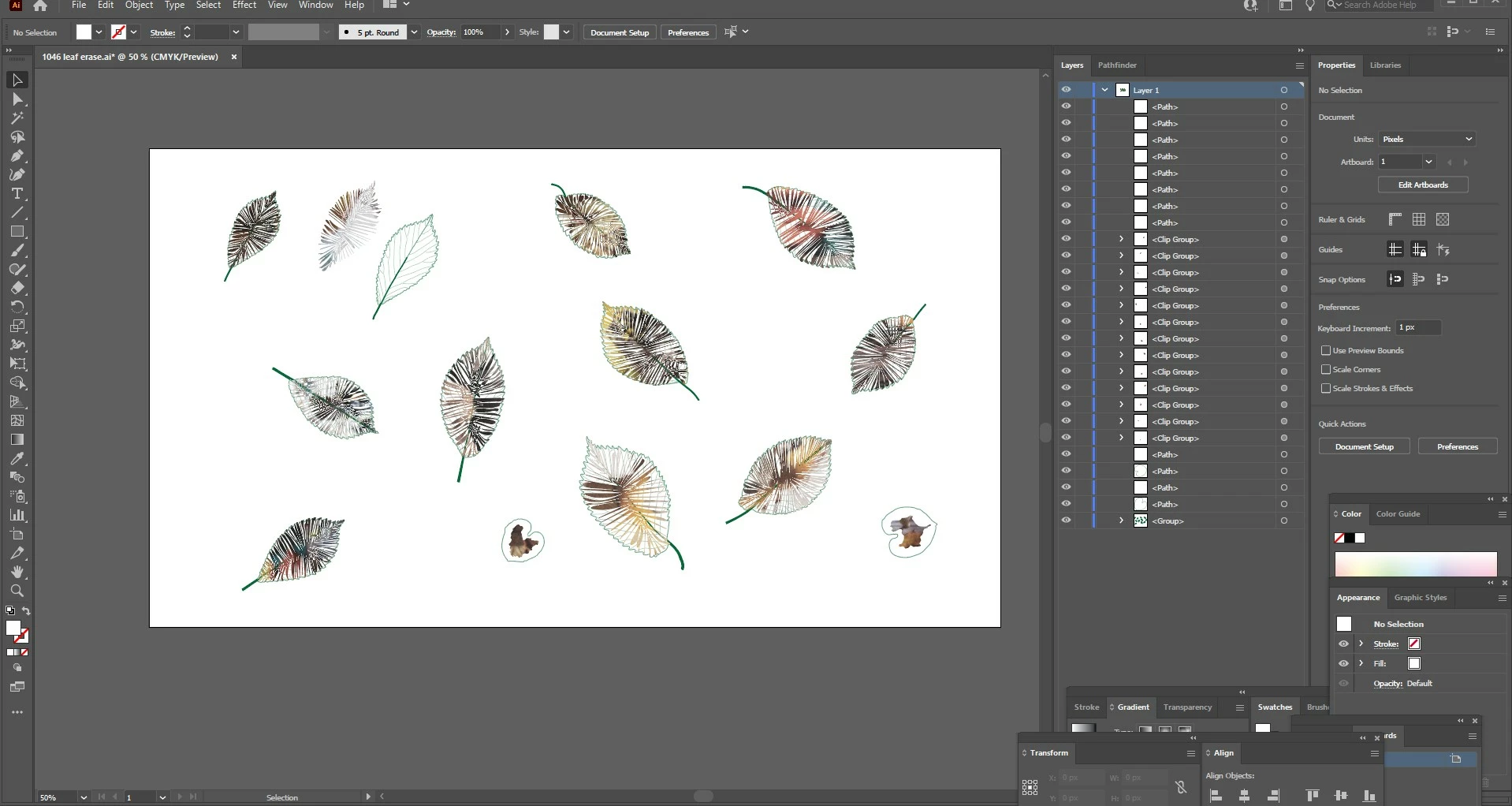
Task: Select the Rectangle tool
Action: (x=17, y=232)
